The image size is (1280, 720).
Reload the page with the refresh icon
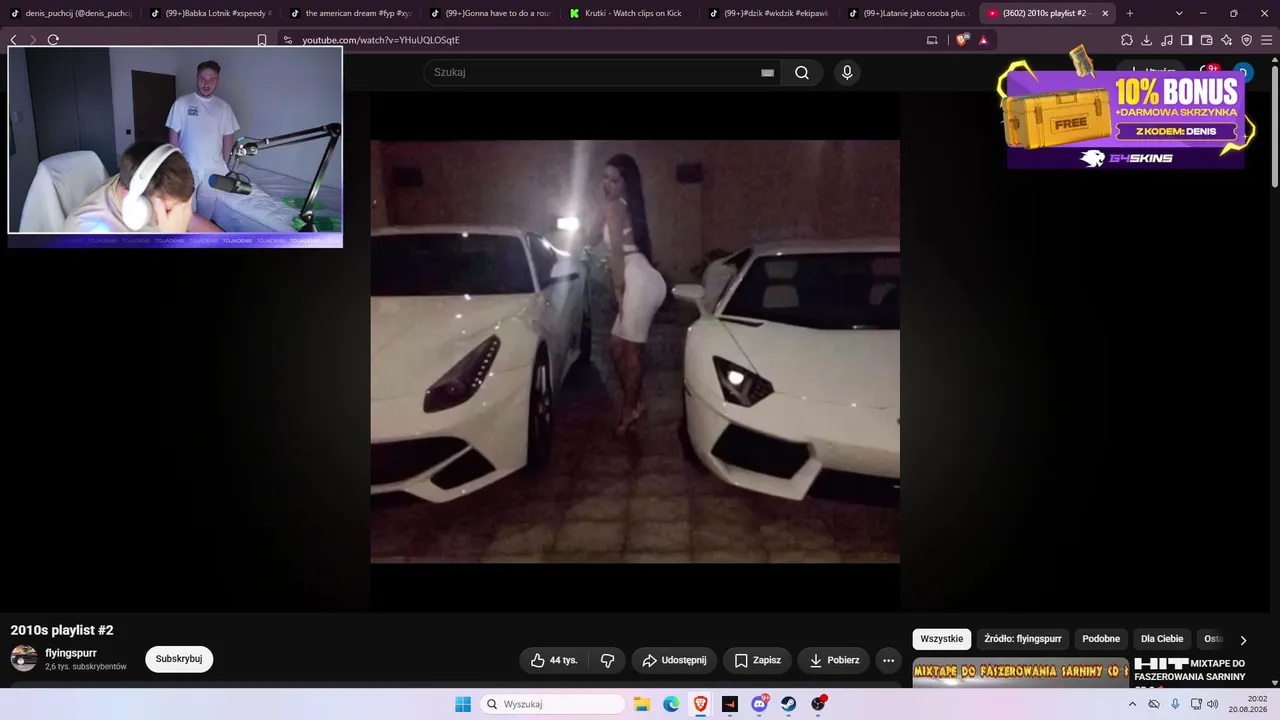click(53, 40)
